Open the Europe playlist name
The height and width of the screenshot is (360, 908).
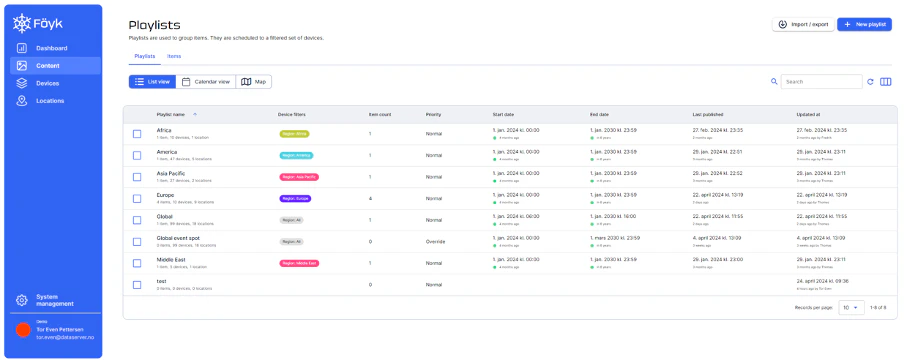point(165,195)
